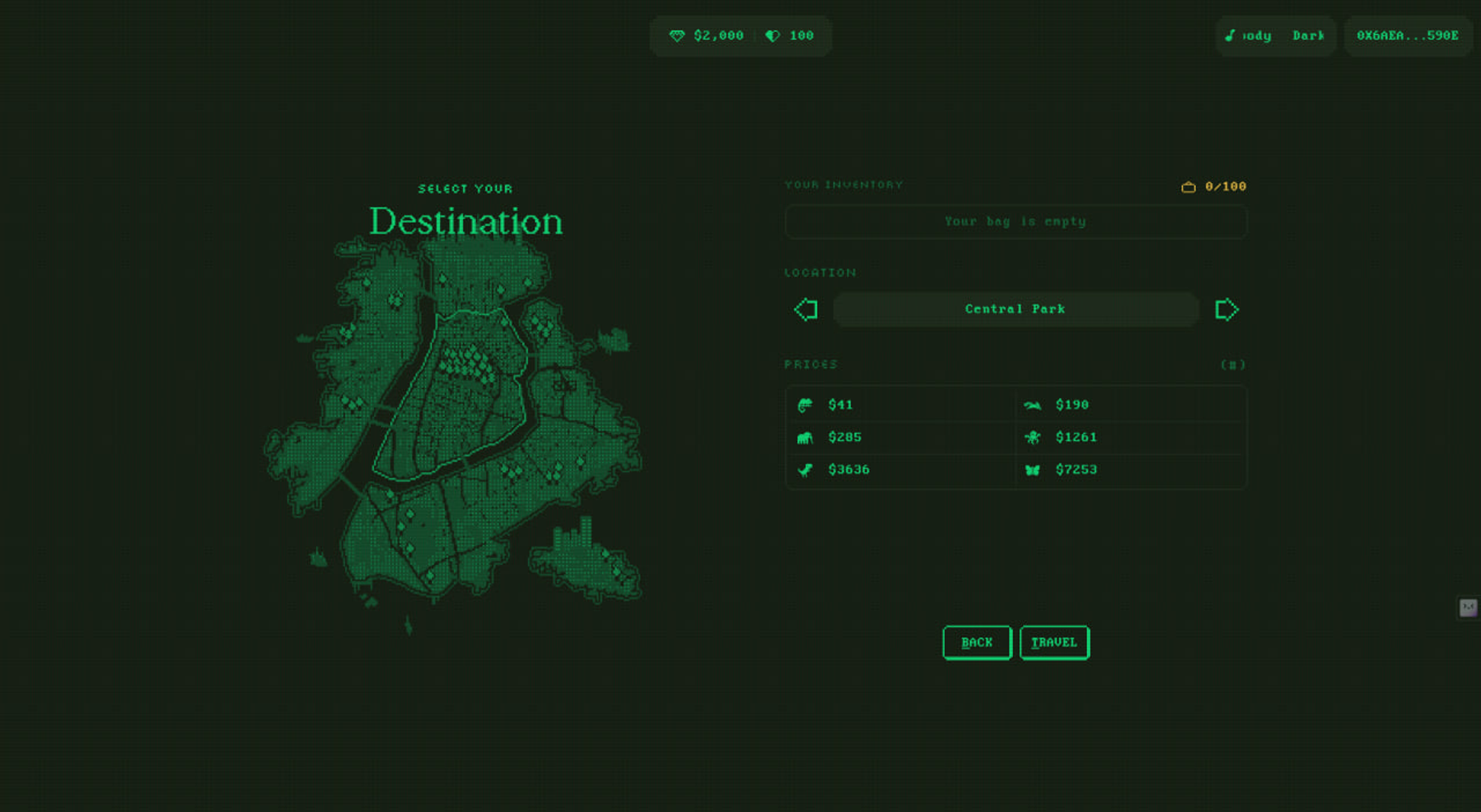Click the chameleon icon priced $41
The image size is (1481, 812).
(x=805, y=405)
